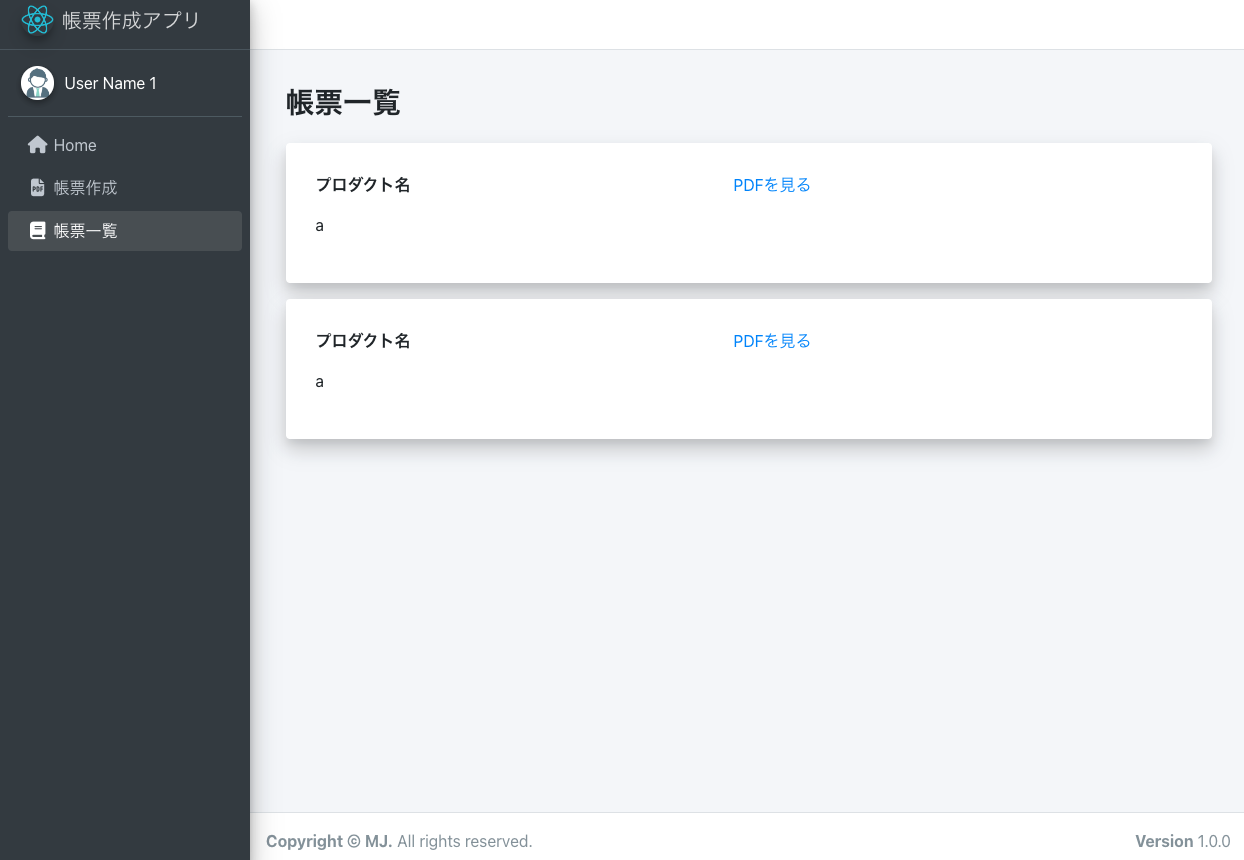Click the avatar image next to User Name 1

[37, 83]
